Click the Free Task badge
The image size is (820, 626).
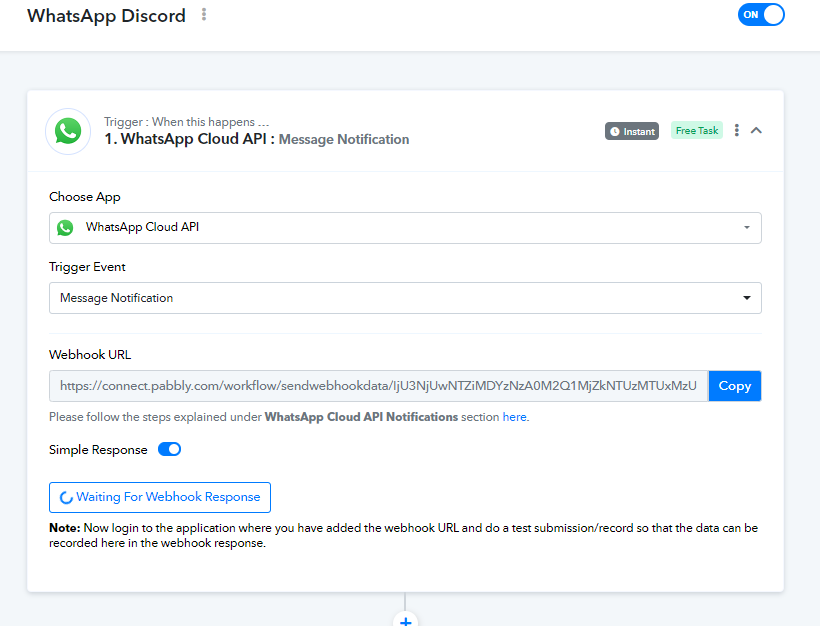point(697,131)
